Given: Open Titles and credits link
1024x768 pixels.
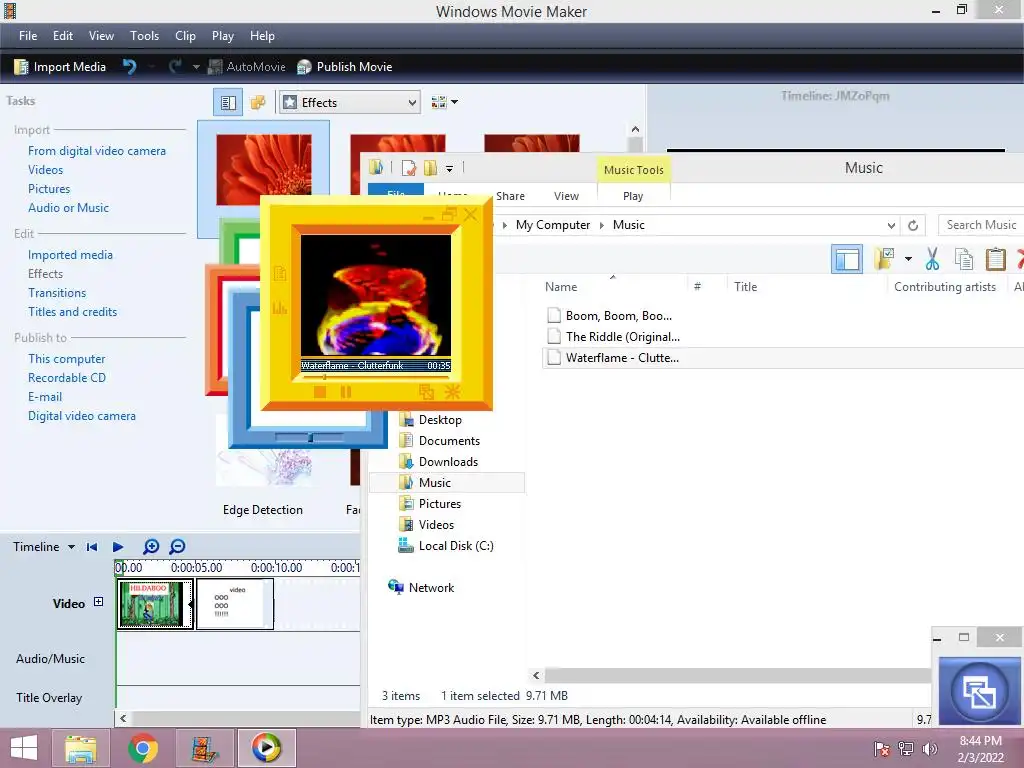Looking at the screenshot, I should (x=72, y=312).
